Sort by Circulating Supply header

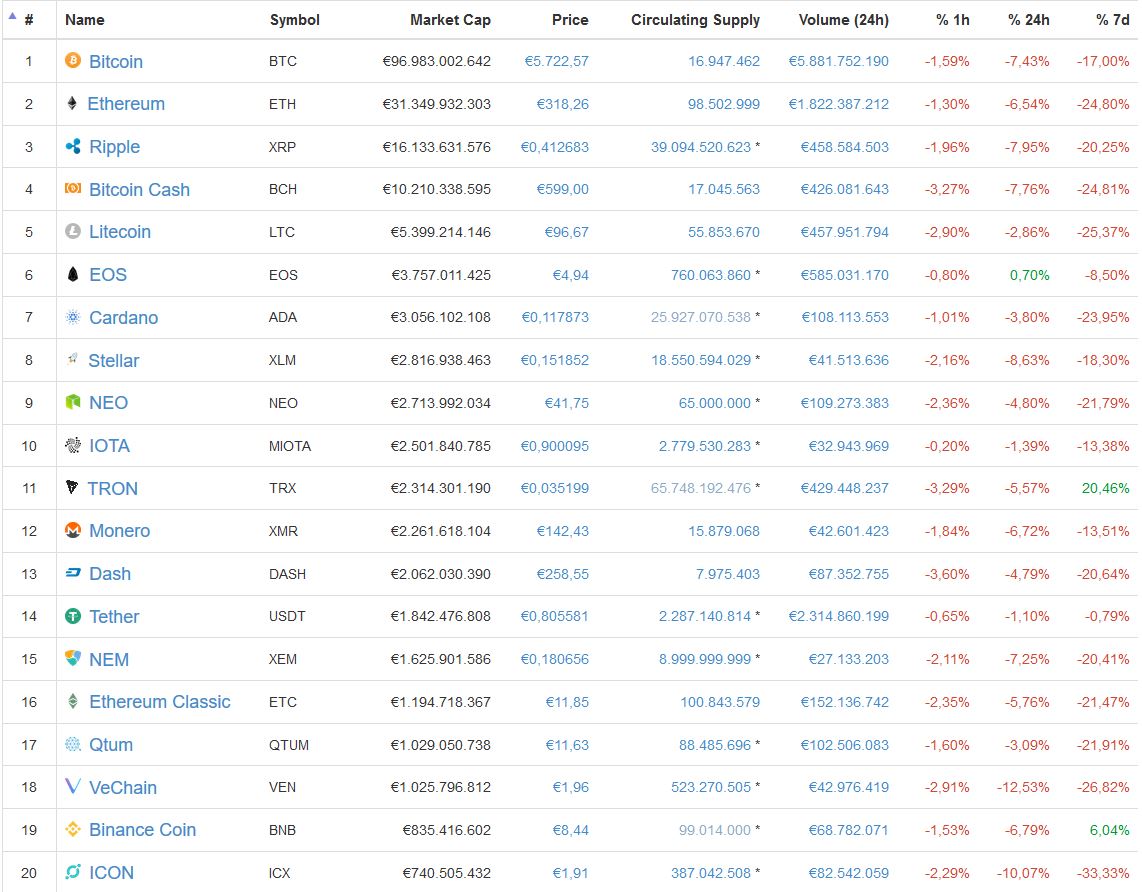point(695,20)
